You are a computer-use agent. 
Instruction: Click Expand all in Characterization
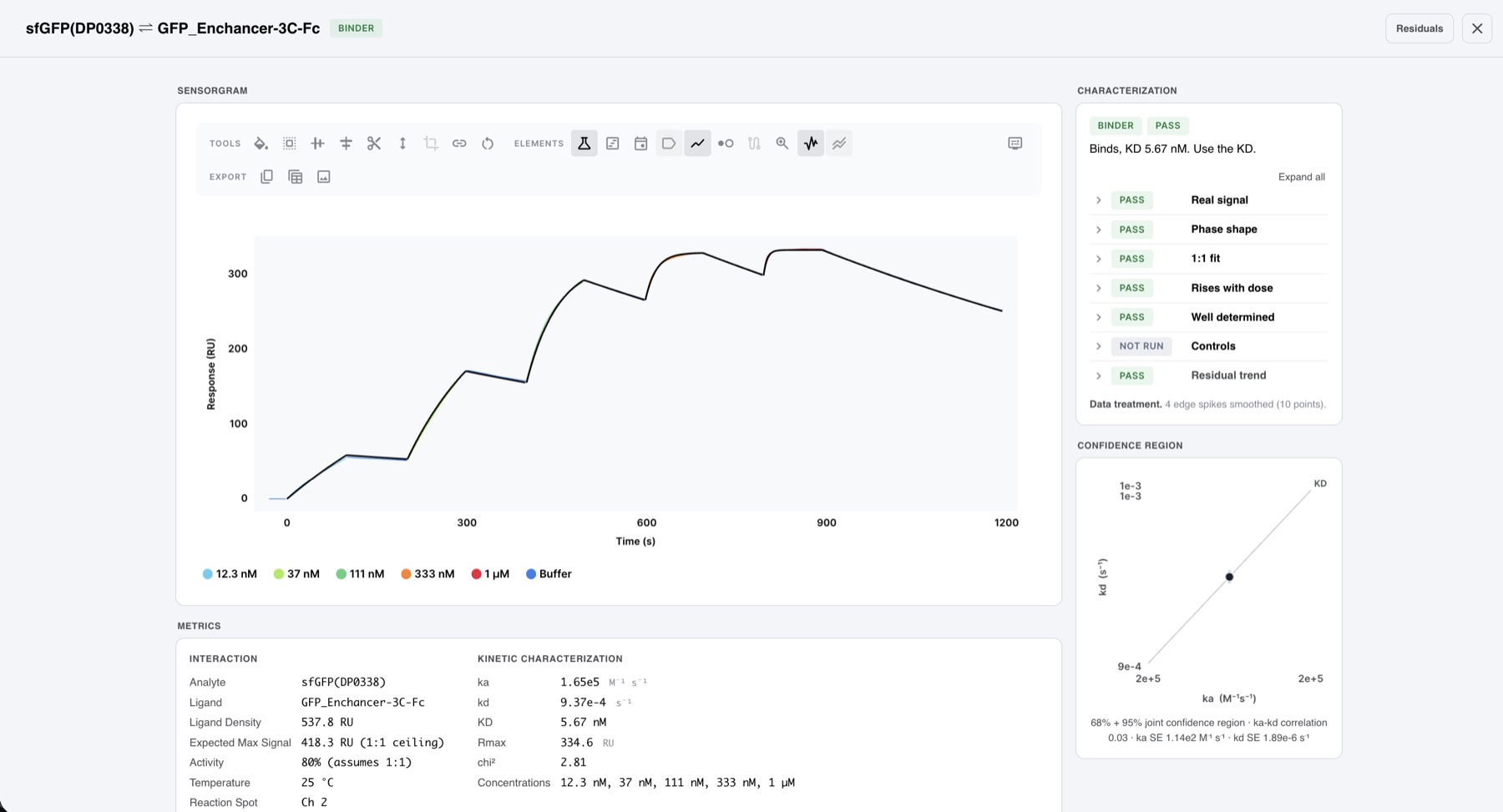[1301, 177]
